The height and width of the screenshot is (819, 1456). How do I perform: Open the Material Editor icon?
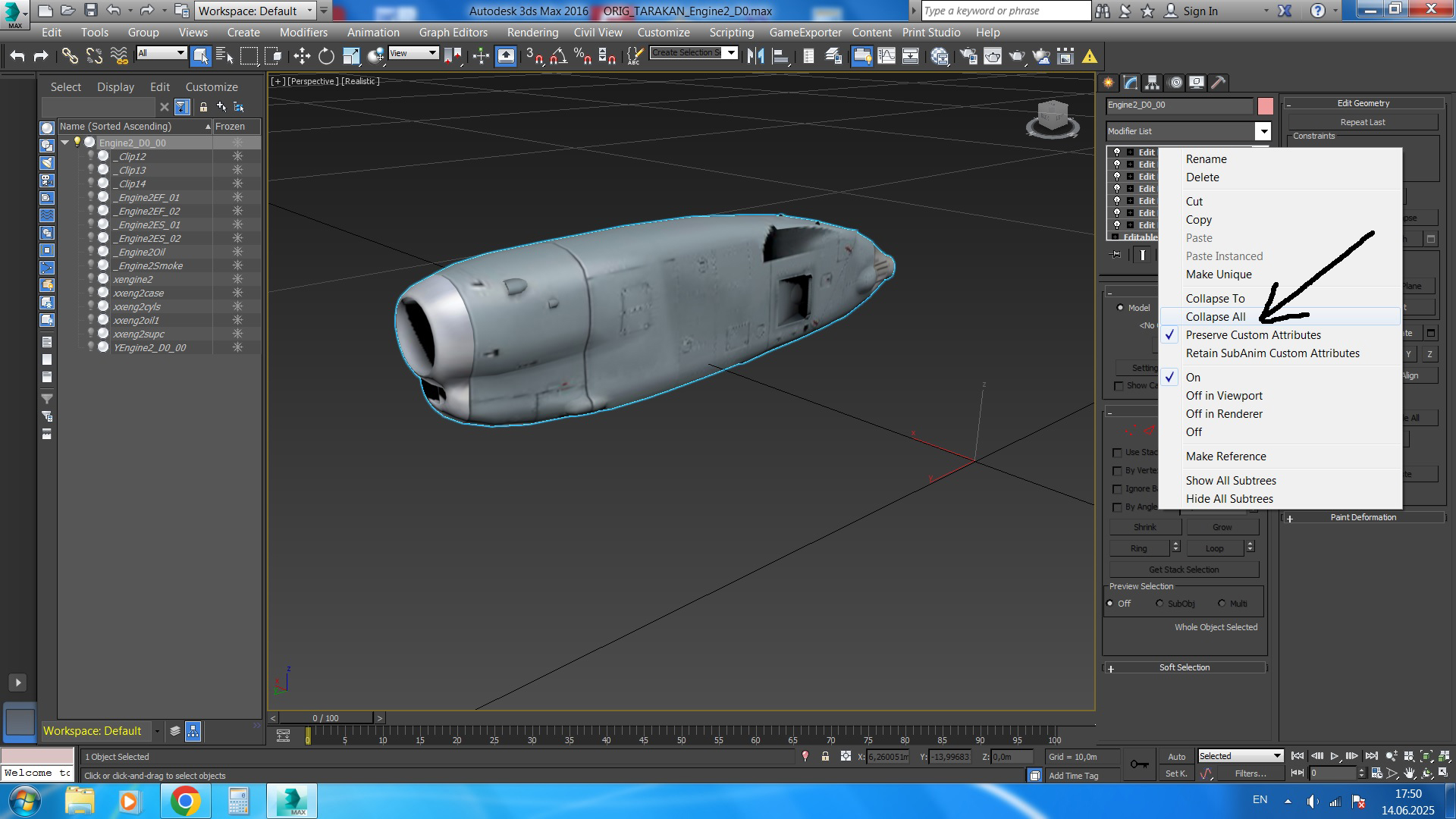[x=940, y=56]
